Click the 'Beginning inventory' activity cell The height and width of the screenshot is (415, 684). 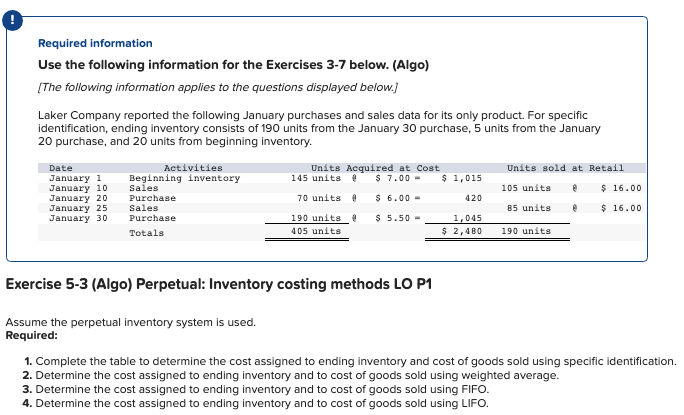point(185,178)
